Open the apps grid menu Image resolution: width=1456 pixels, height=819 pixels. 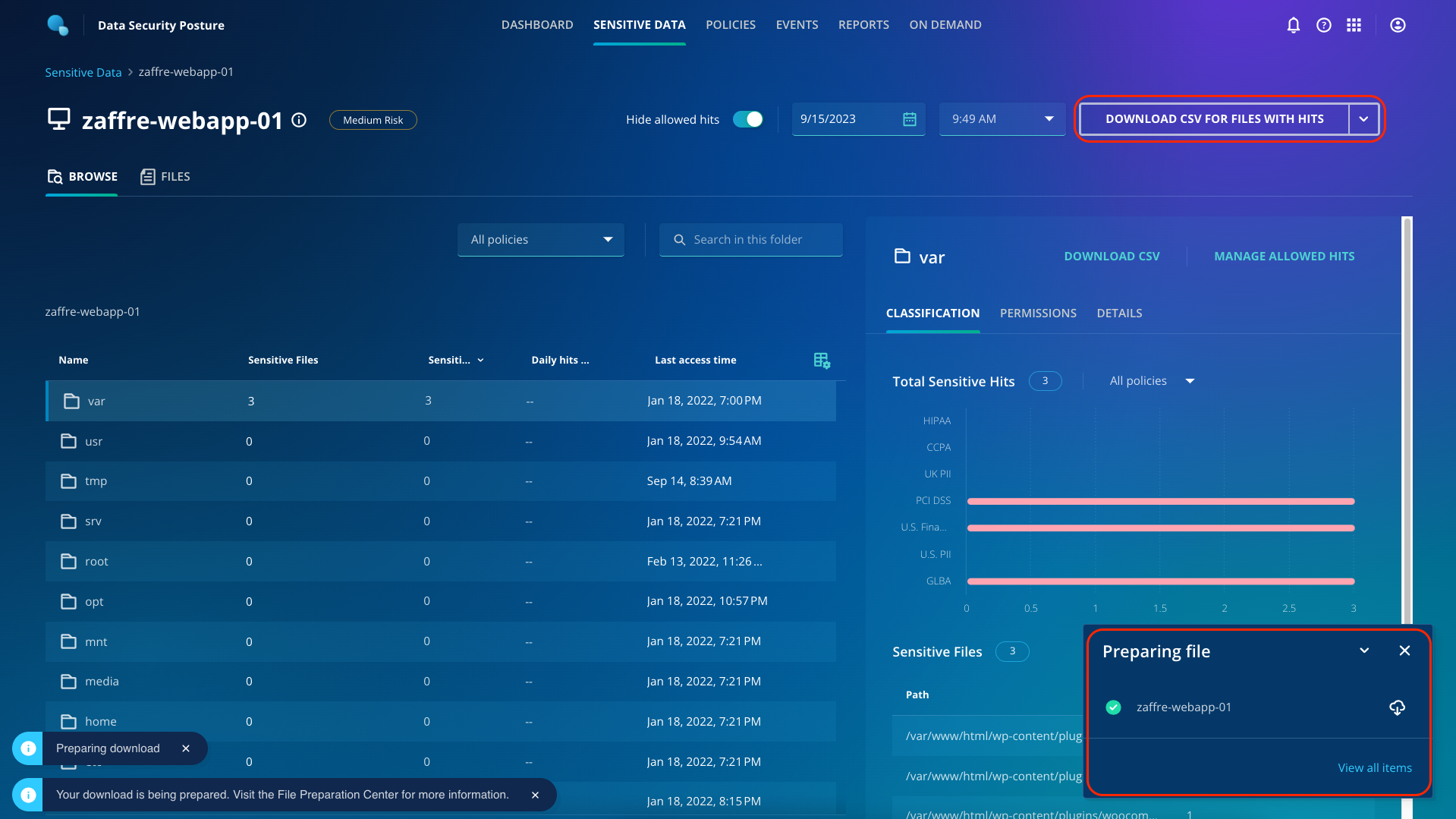[1354, 25]
